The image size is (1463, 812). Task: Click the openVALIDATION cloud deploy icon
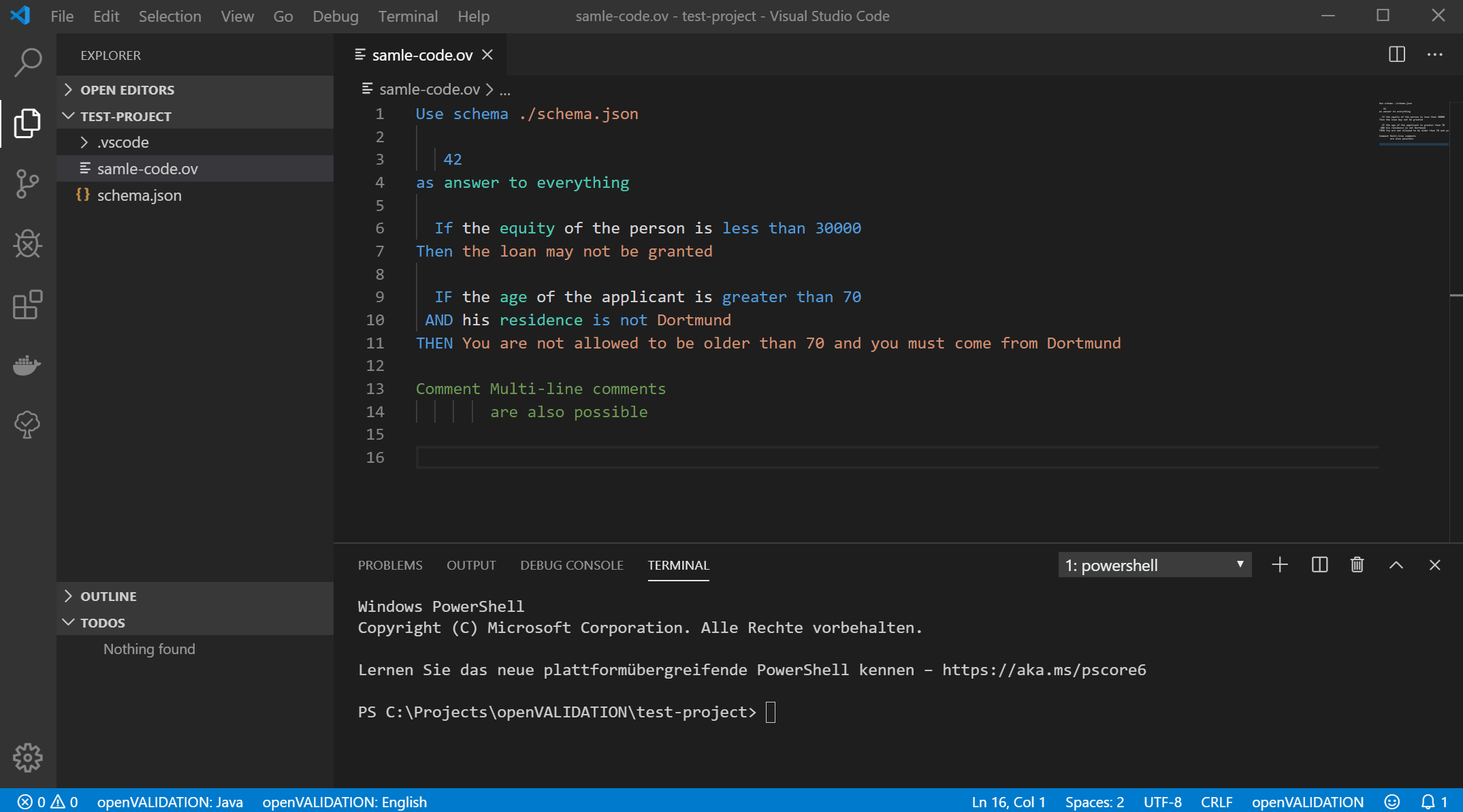[x=26, y=424]
